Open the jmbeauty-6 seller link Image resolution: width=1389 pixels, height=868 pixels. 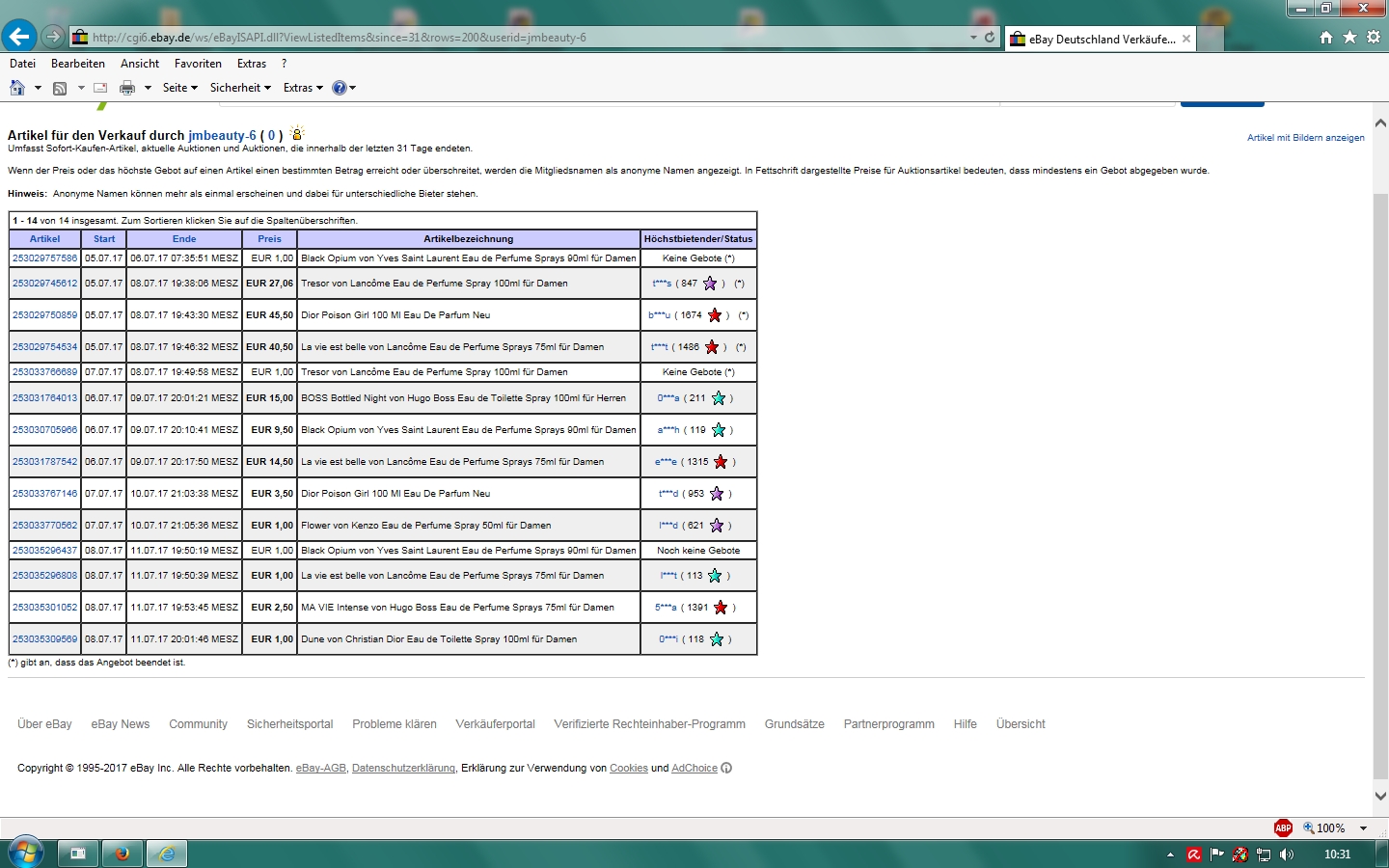coord(222,135)
